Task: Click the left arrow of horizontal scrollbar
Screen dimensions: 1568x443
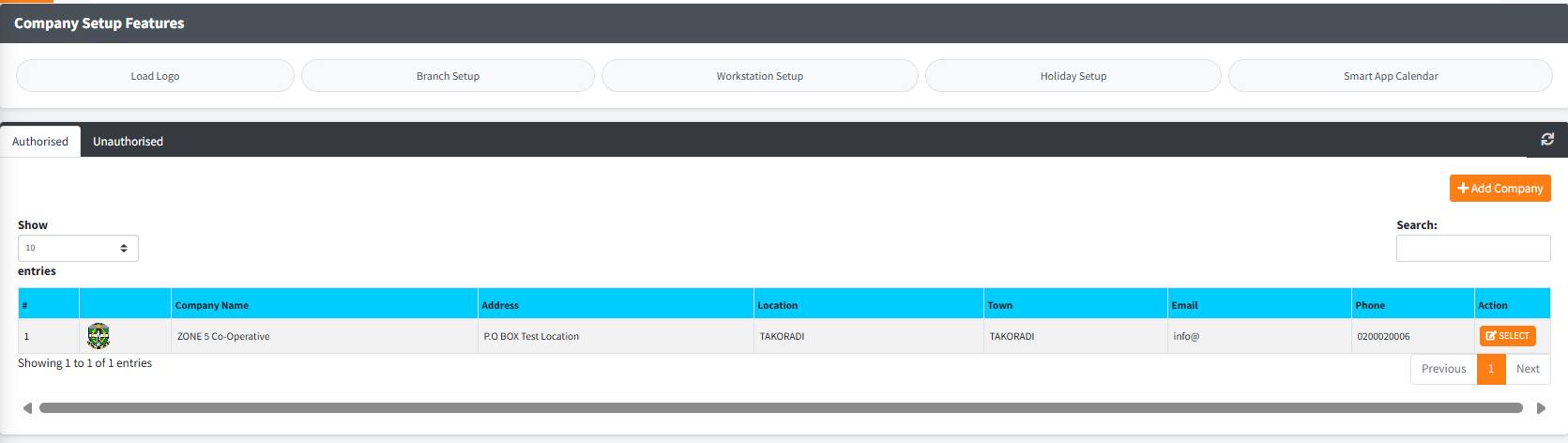Action: 27,408
